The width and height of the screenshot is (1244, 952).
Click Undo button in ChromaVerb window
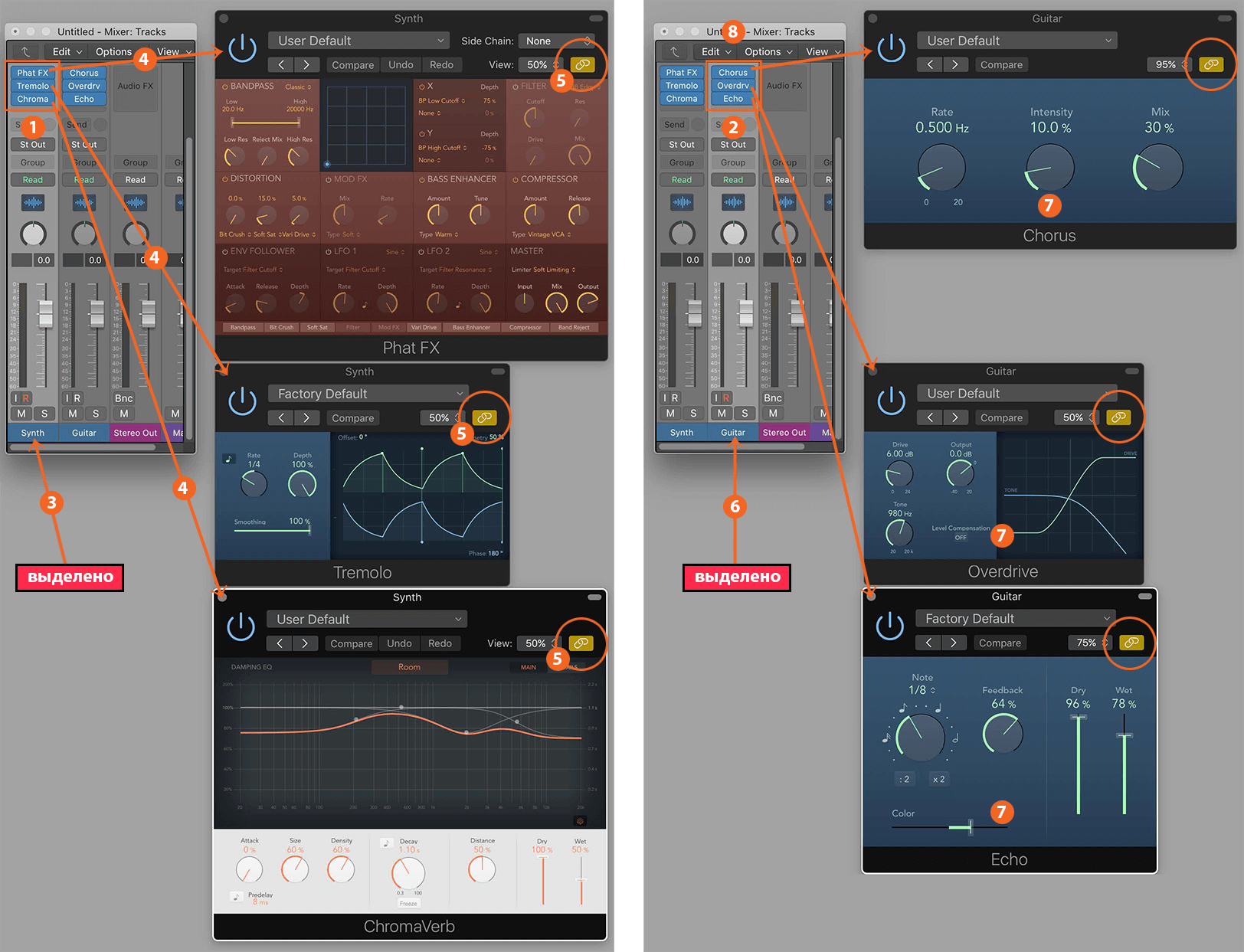coord(399,643)
